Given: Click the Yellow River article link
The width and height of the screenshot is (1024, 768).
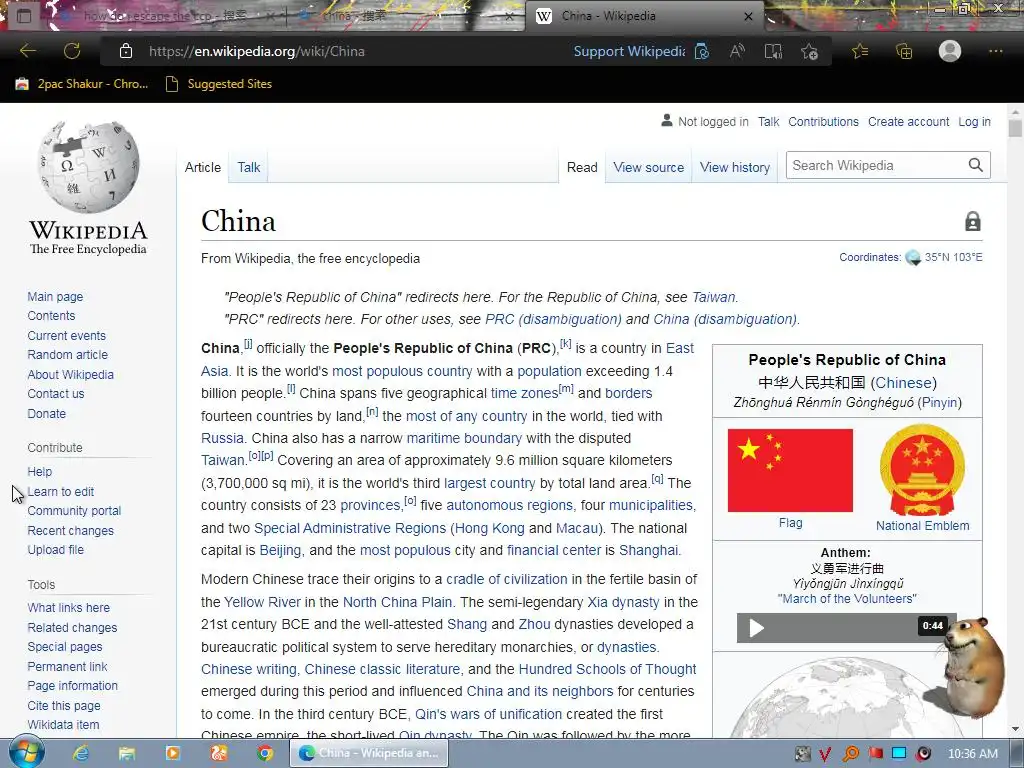Looking at the screenshot, I should [x=263, y=601].
